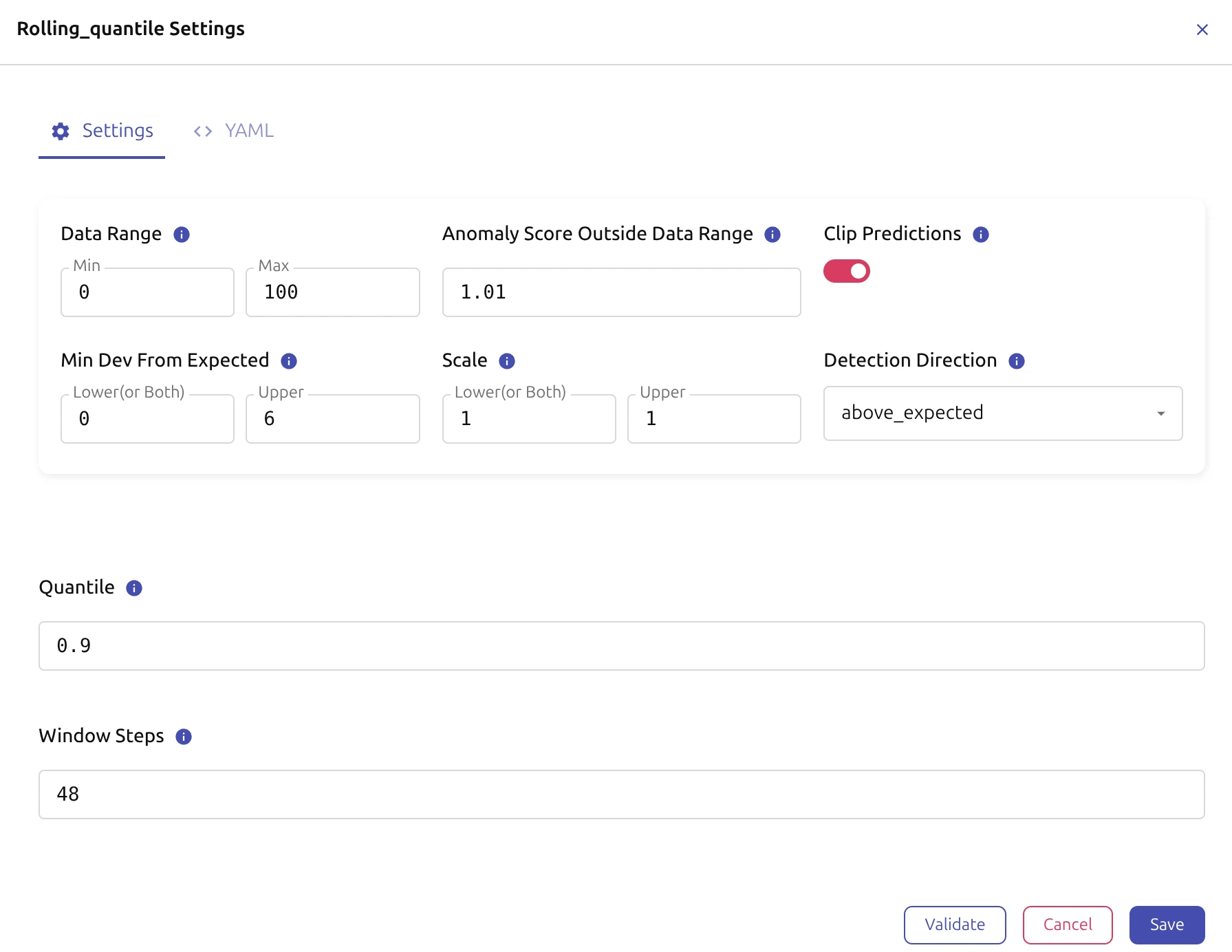Disable the Clip Predictions toggle

click(847, 271)
